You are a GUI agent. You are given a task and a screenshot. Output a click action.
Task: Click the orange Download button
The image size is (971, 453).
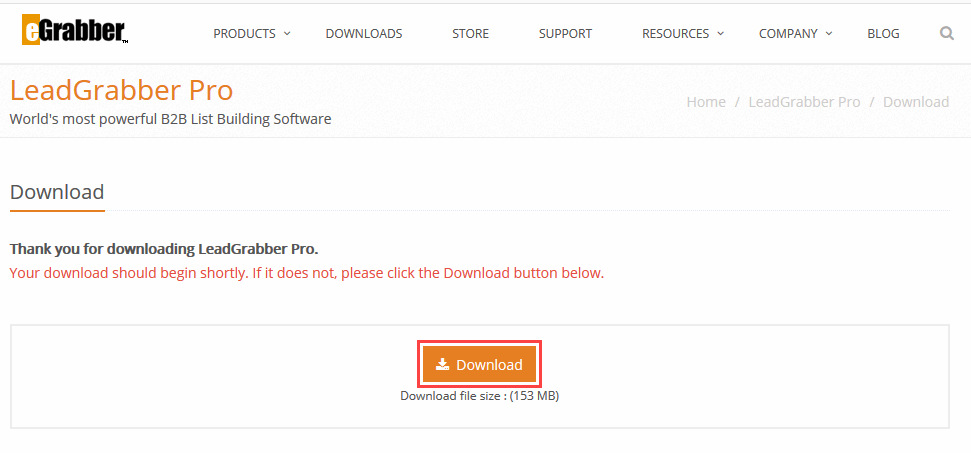point(479,365)
